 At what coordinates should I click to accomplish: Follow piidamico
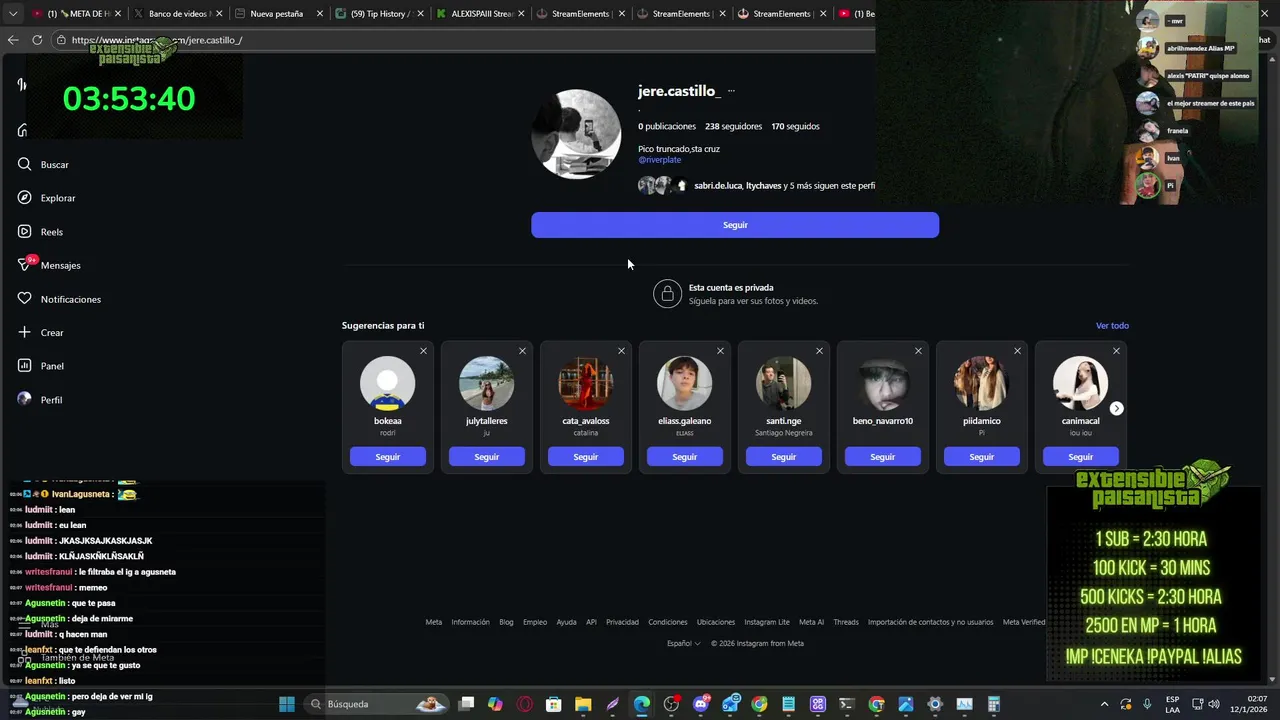(982, 457)
